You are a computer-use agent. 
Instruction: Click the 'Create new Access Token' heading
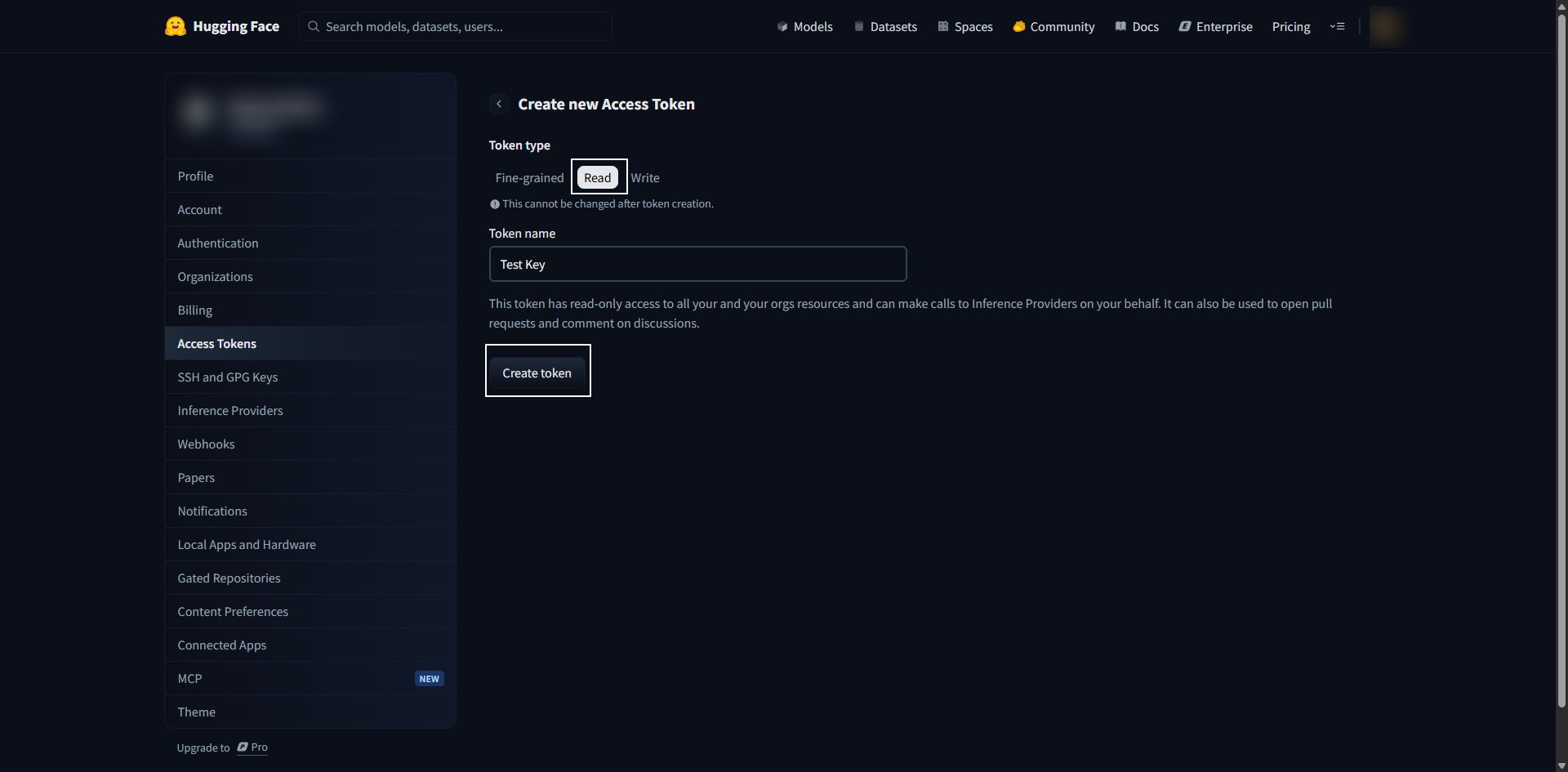pos(607,104)
